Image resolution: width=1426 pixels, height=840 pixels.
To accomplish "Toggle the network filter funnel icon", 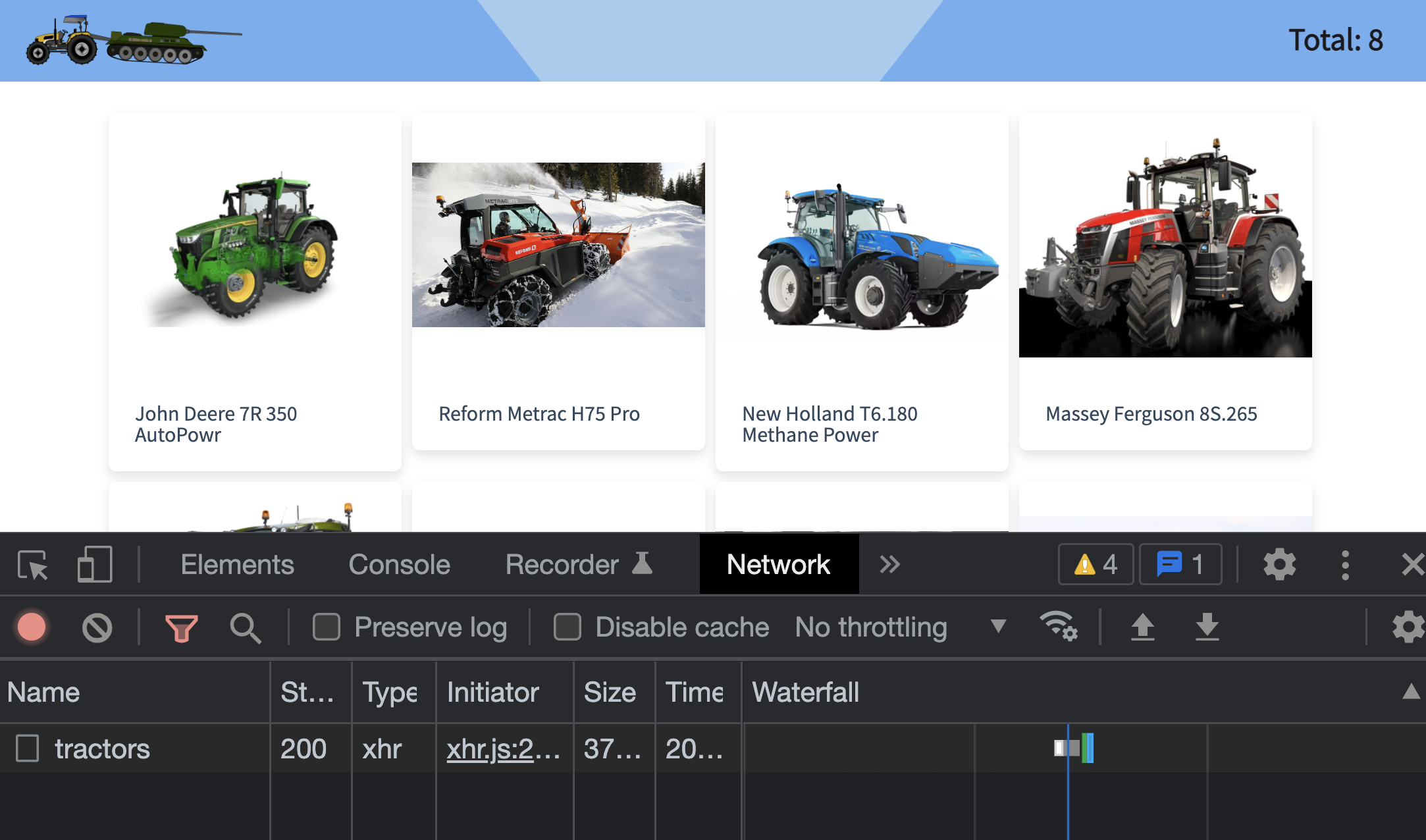I will [x=181, y=627].
